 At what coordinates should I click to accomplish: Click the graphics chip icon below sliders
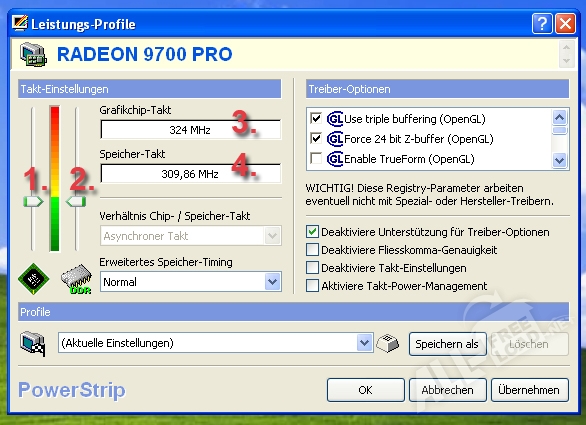click(x=34, y=279)
